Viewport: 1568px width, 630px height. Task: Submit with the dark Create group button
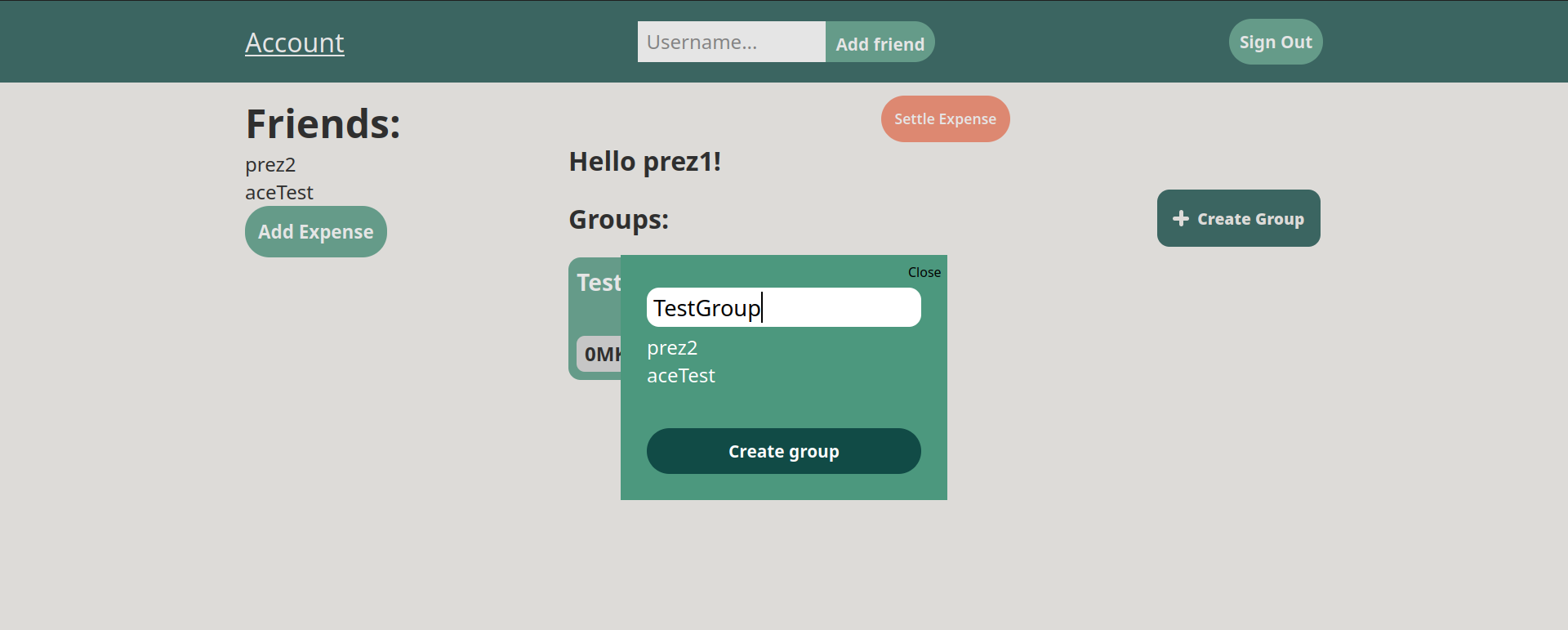pyautogui.click(x=783, y=451)
